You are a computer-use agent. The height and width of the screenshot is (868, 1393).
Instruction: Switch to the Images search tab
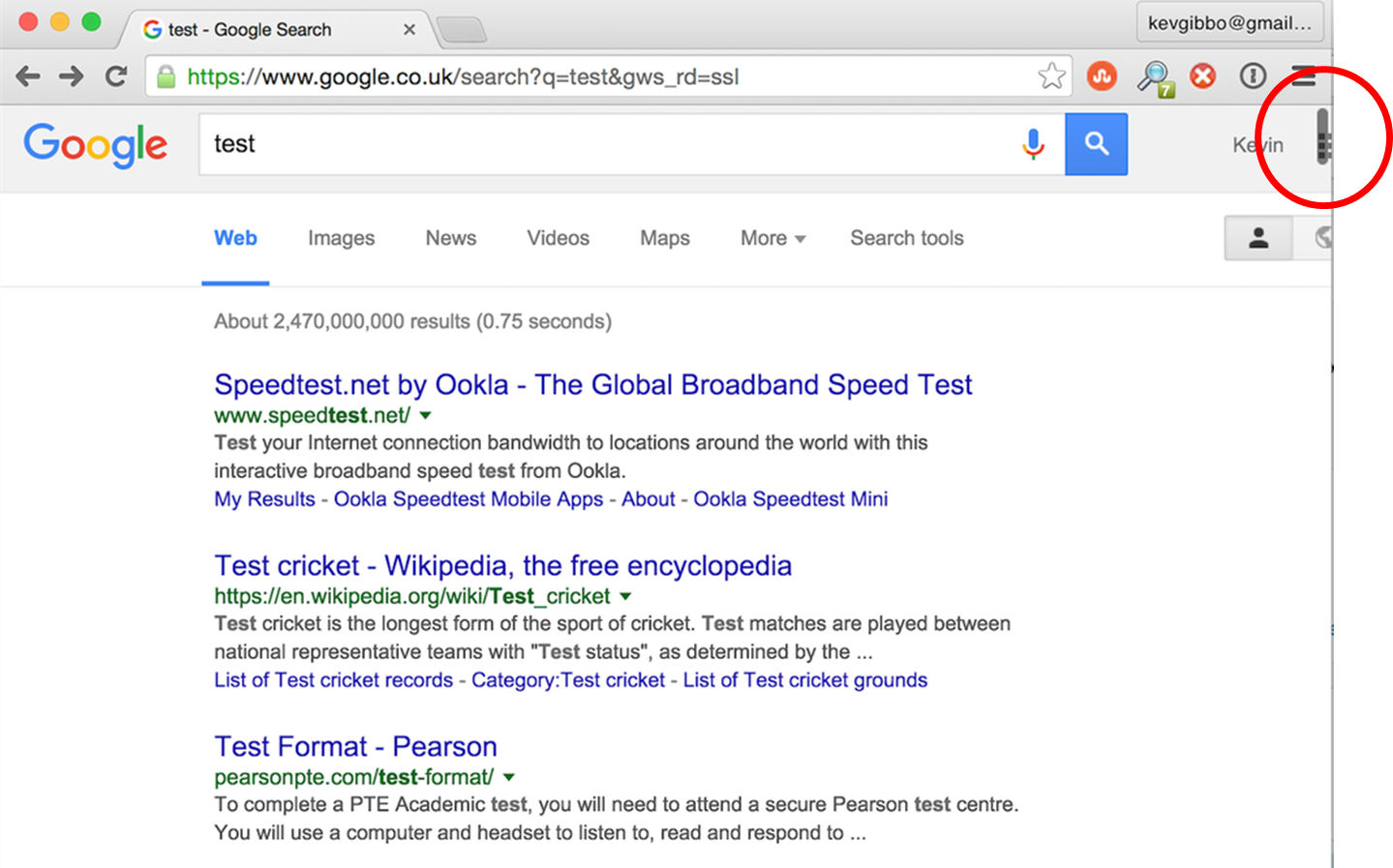(340, 238)
